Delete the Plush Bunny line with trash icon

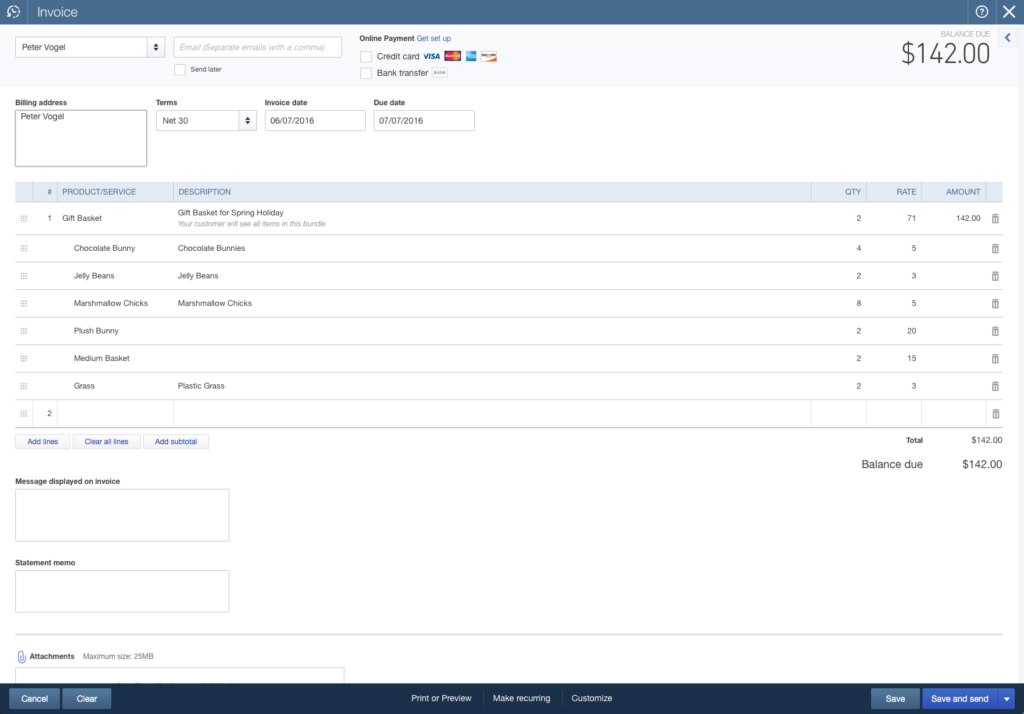tap(995, 331)
